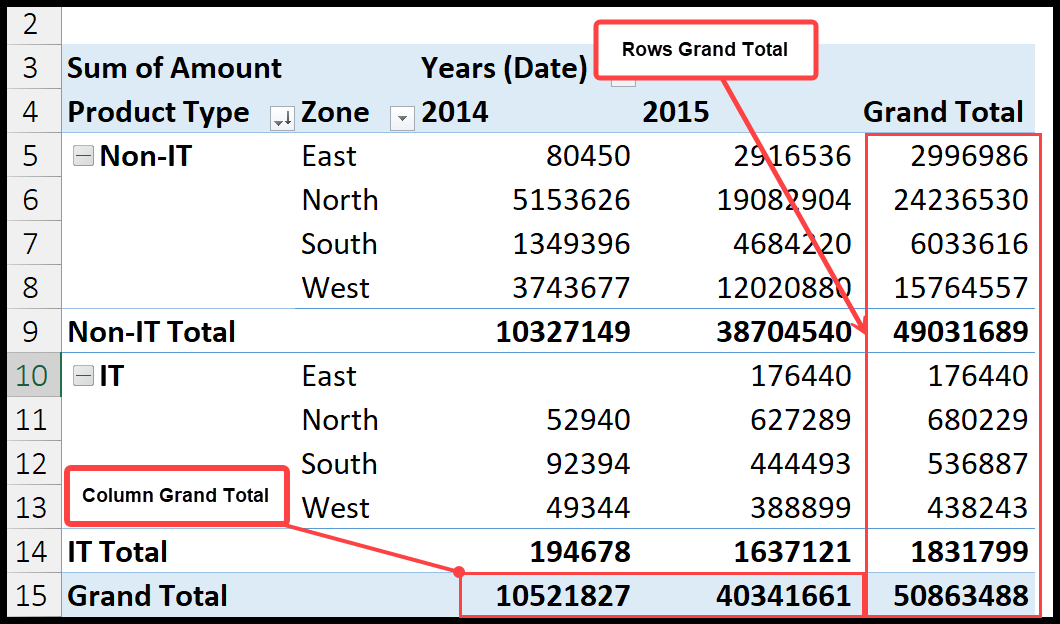Click the 2015 column header
Image resolution: width=1060 pixels, height=624 pixels.
[676, 112]
